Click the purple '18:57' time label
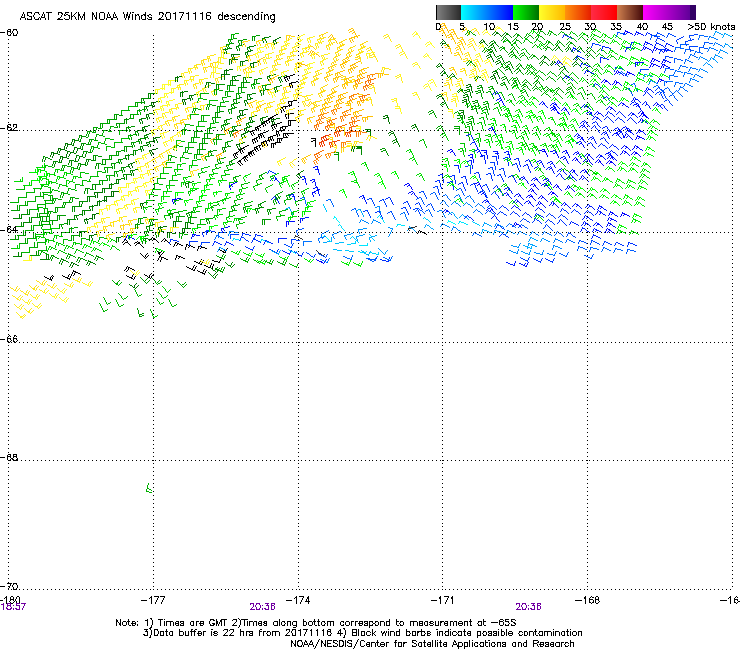 point(13,607)
